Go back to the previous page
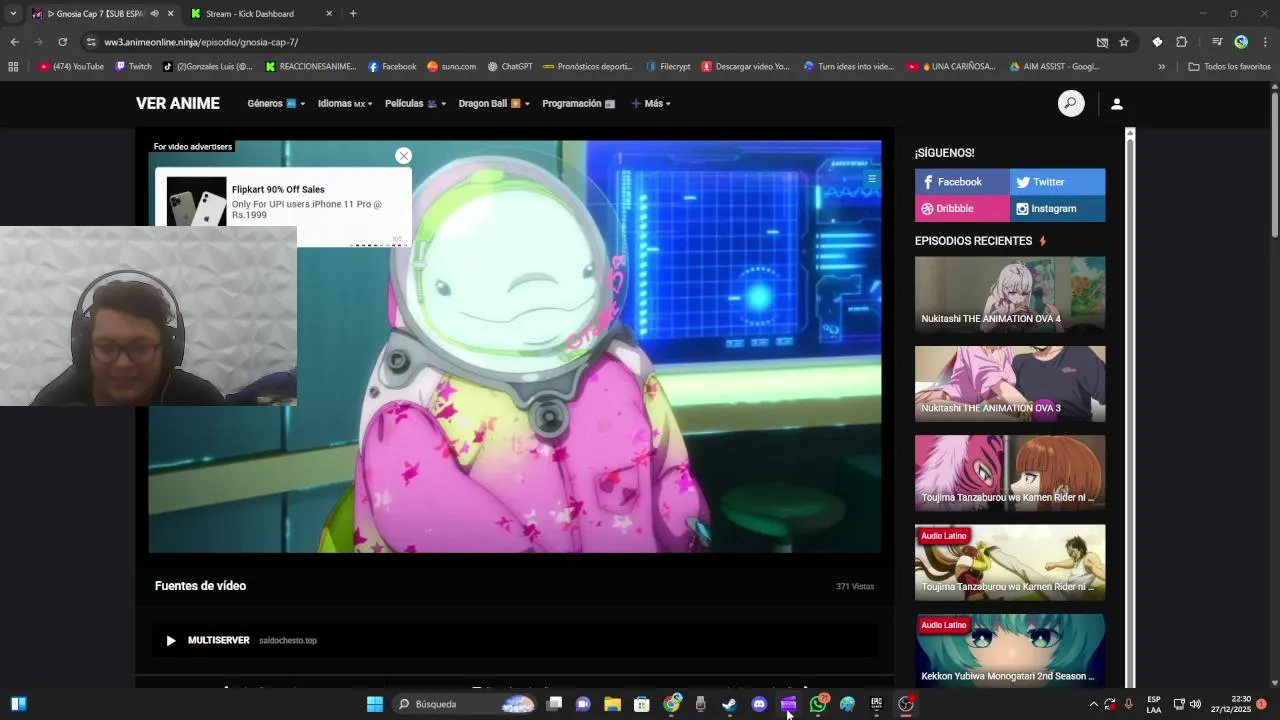This screenshot has height=720, width=1280. tap(14, 42)
